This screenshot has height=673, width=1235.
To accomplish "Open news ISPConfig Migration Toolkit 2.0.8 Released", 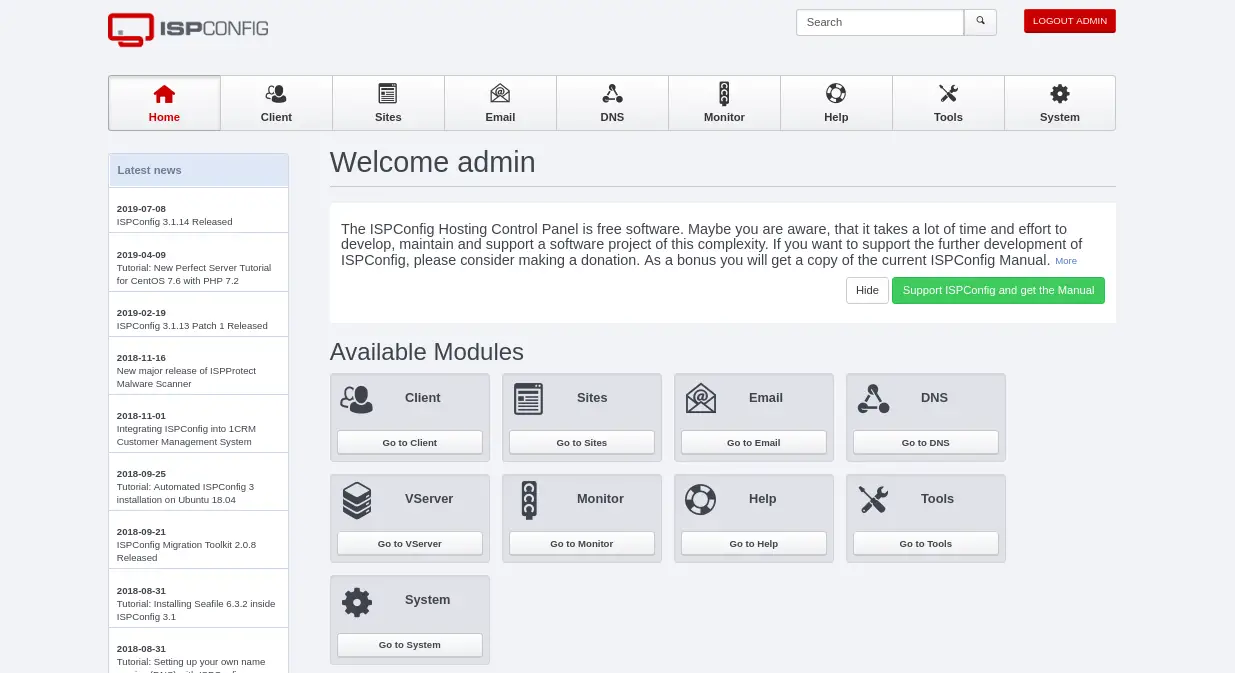I will tap(186, 551).
